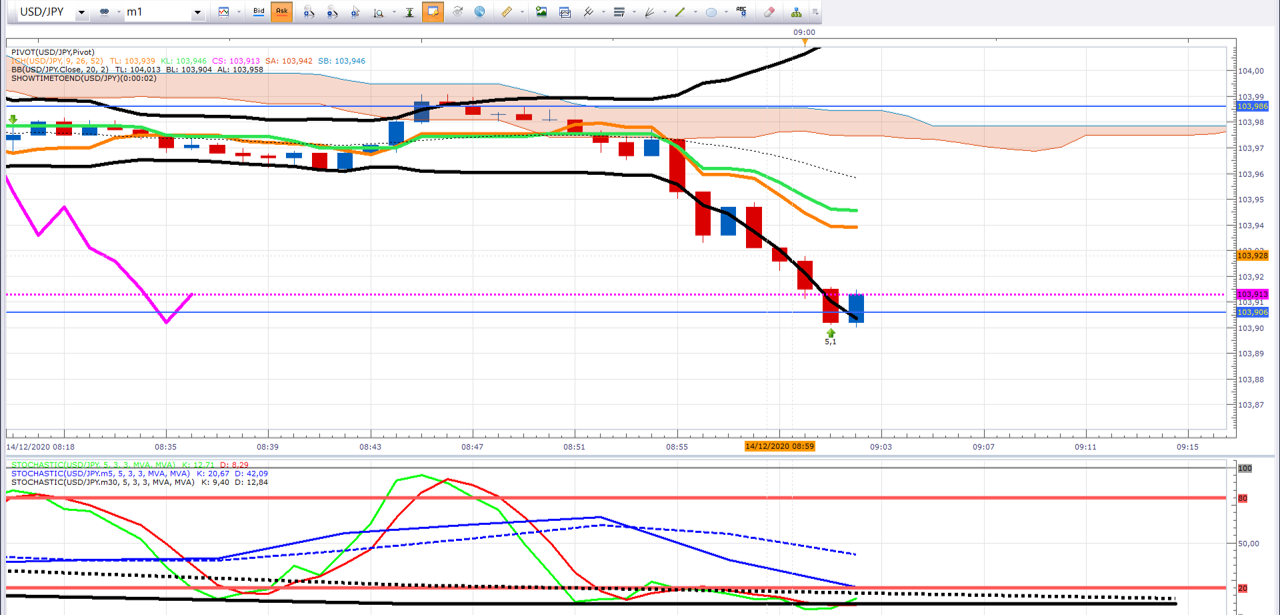Expand fan lines tool dropdown
1280x615 pixels.
point(664,12)
